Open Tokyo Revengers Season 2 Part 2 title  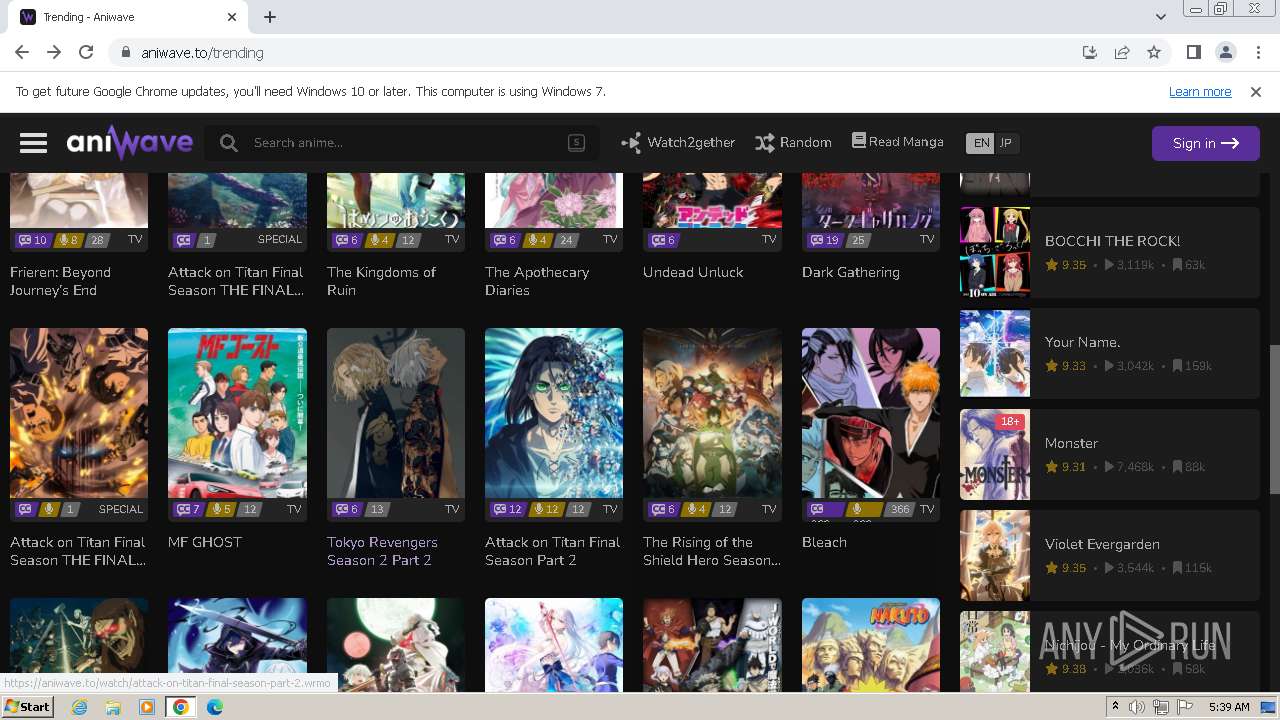(x=382, y=551)
